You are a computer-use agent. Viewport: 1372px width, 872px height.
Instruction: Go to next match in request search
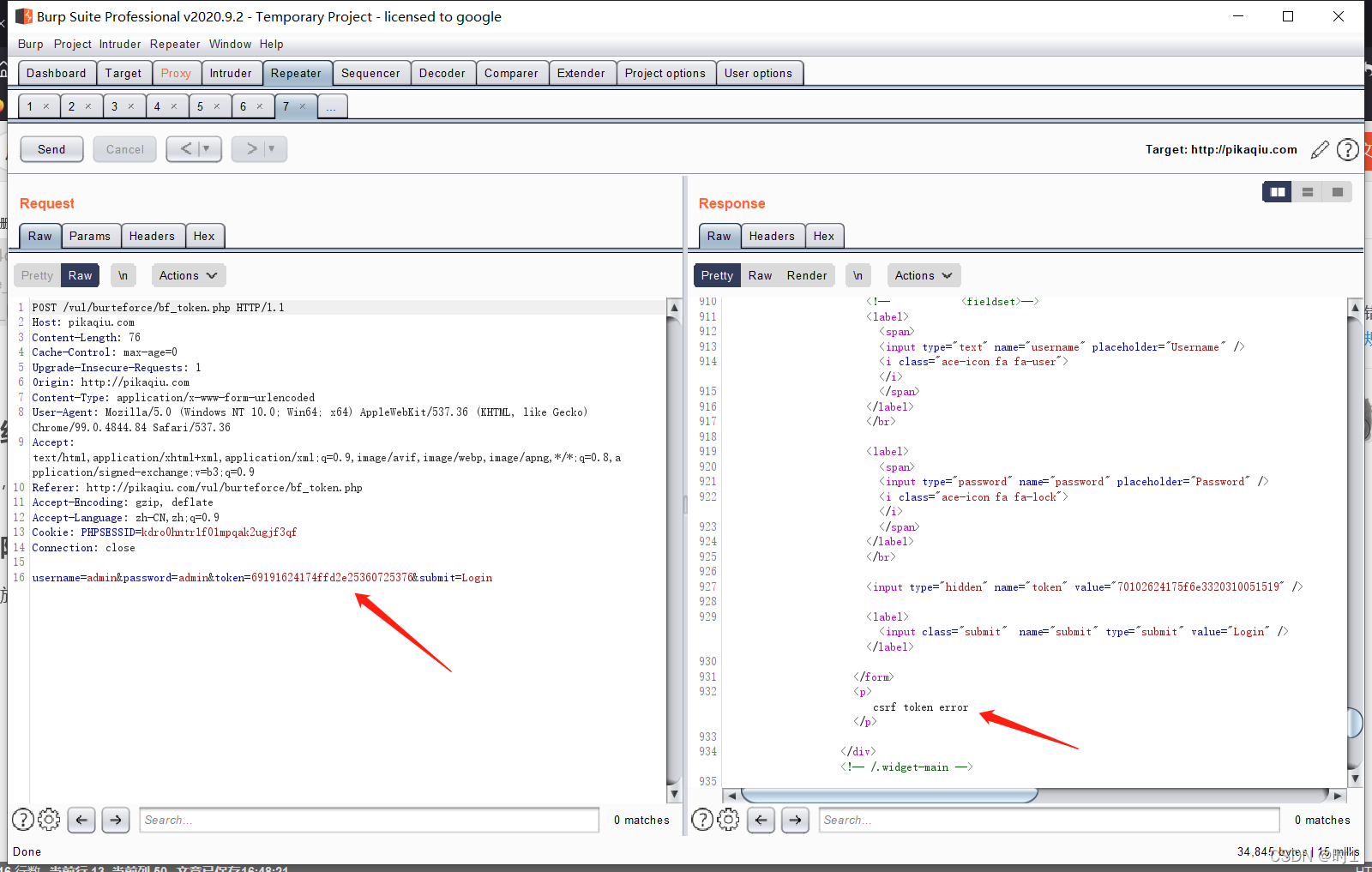click(x=116, y=820)
